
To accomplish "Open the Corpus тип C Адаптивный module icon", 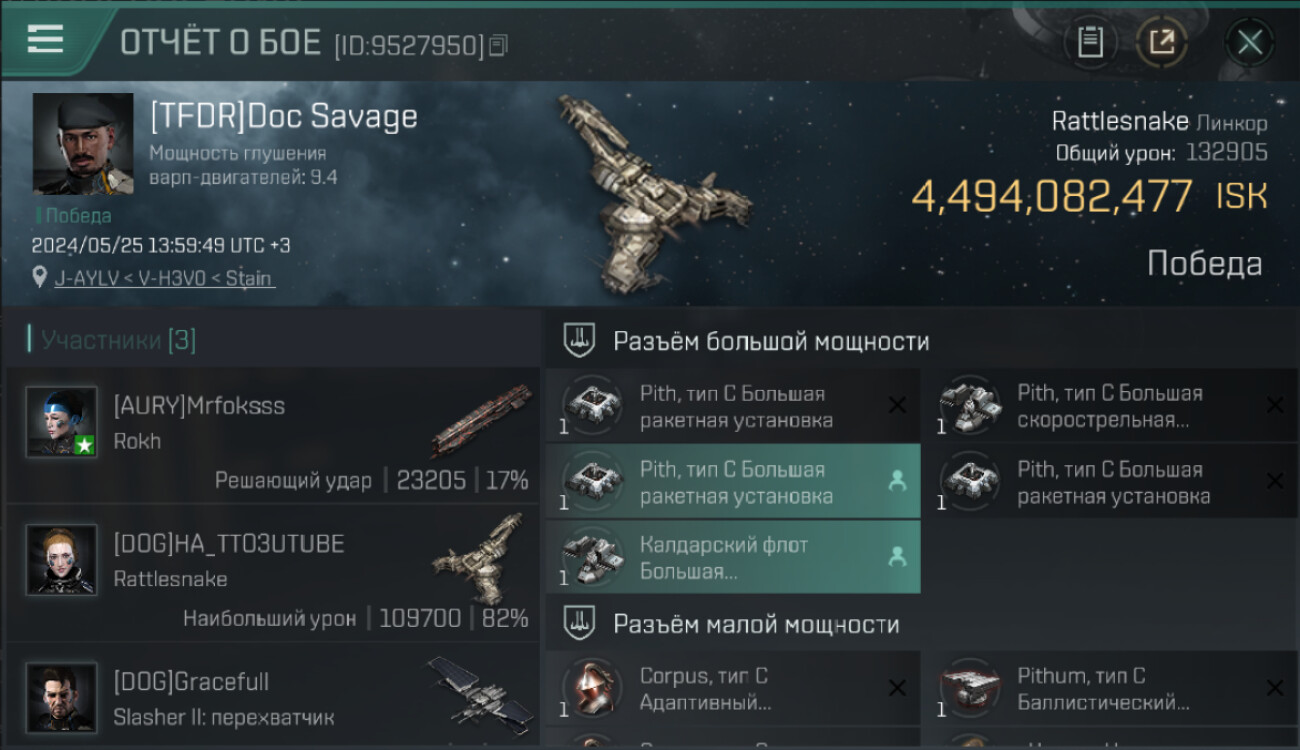I will click(591, 689).
